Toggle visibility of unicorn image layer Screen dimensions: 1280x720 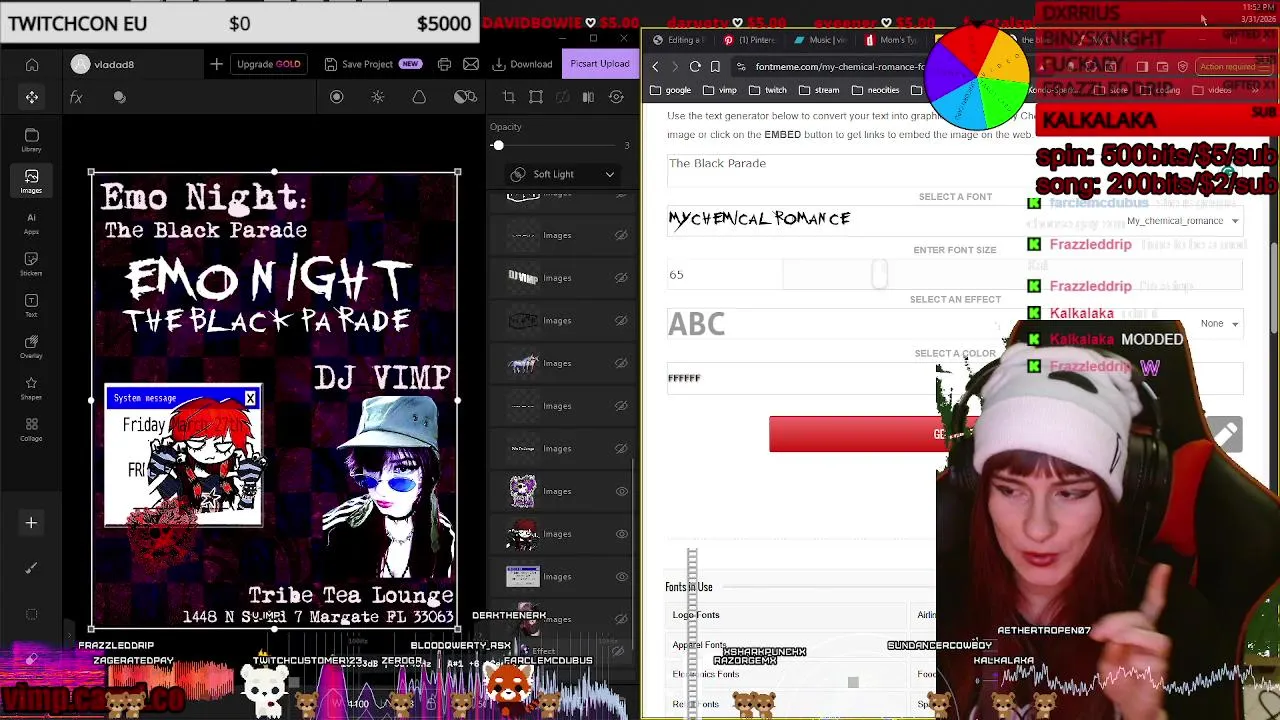(x=621, y=363)
